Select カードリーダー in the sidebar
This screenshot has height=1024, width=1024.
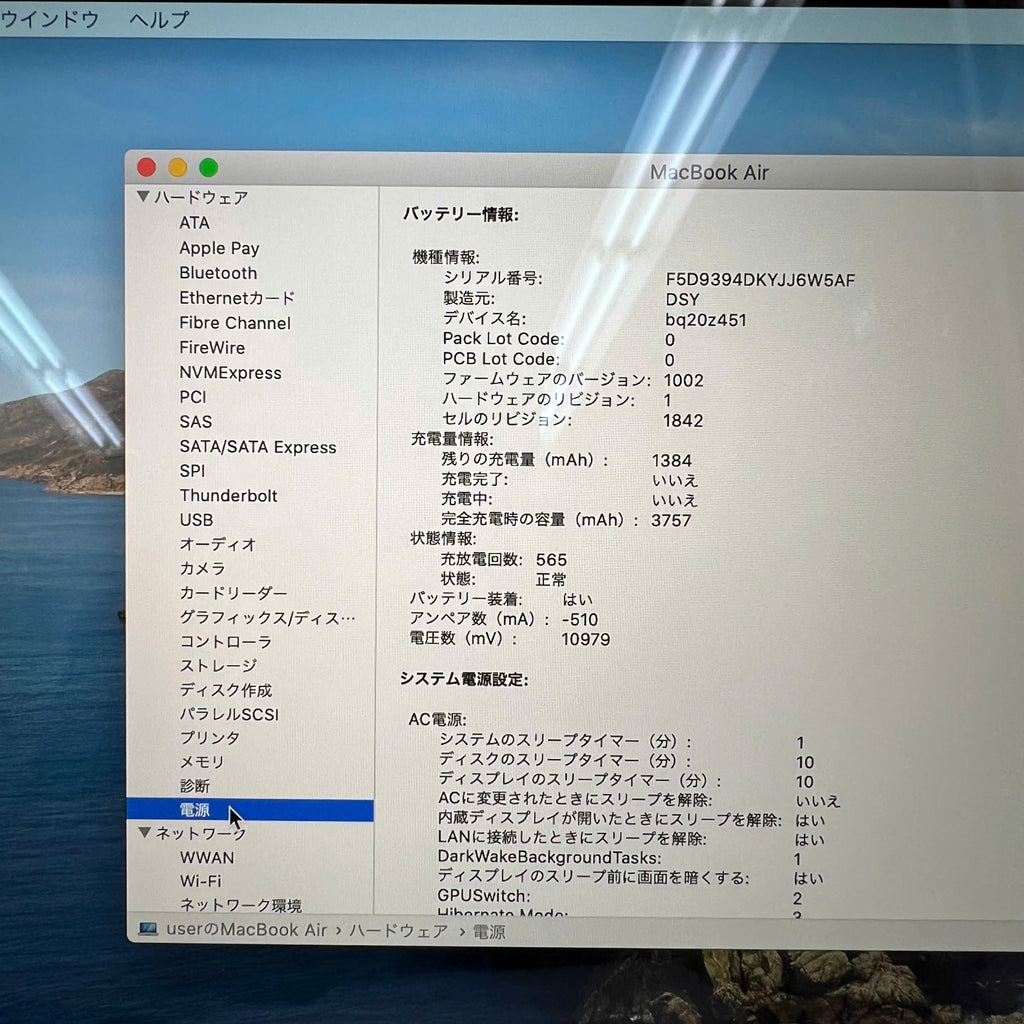(233, 593)
